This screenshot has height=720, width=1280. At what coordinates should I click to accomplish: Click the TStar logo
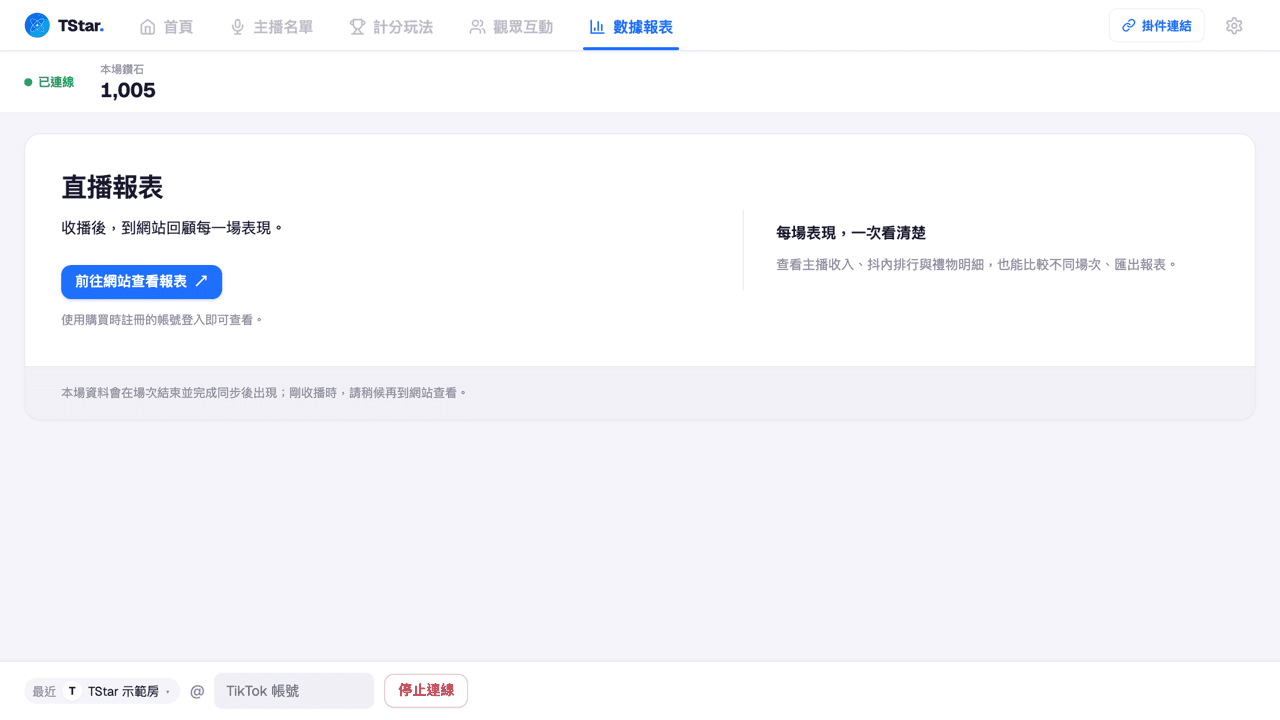pos(64,26)
